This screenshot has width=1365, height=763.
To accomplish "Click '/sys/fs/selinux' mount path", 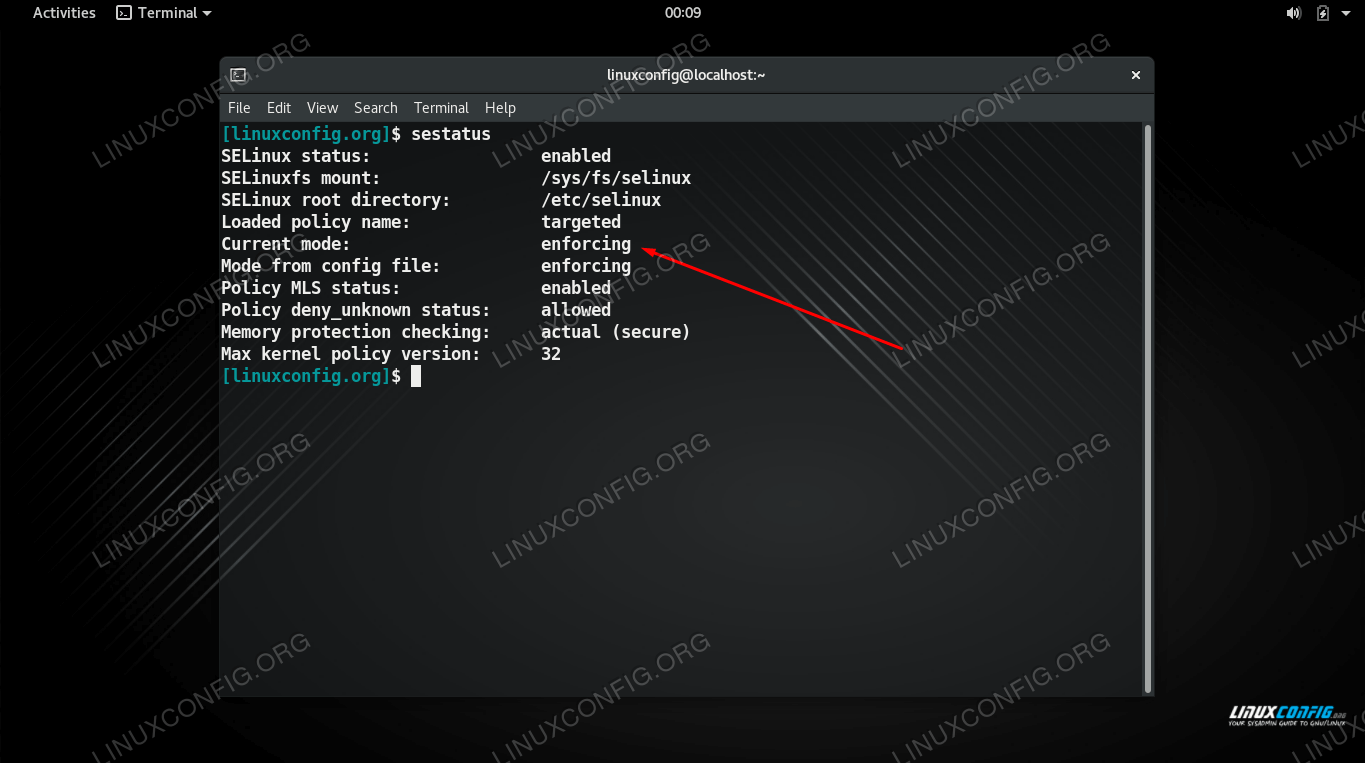I will (x=616, y=178).
